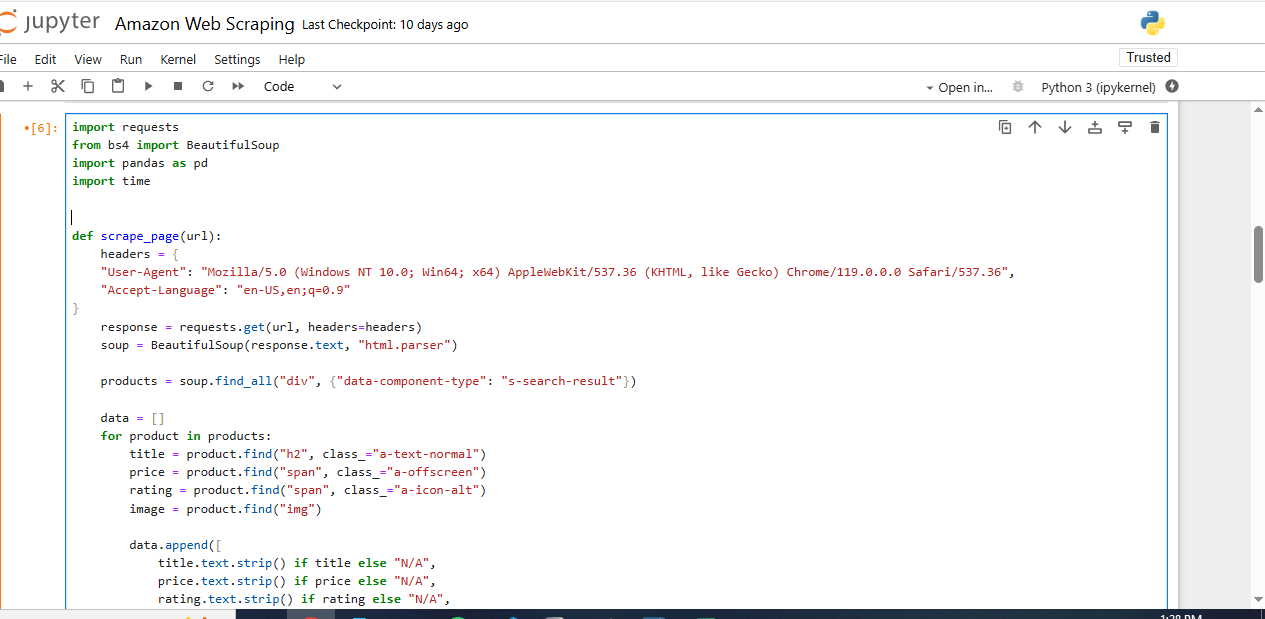Enable the debugger bug icon
The height and width of the screenshot is (619, 1265).
(1018, 87)
